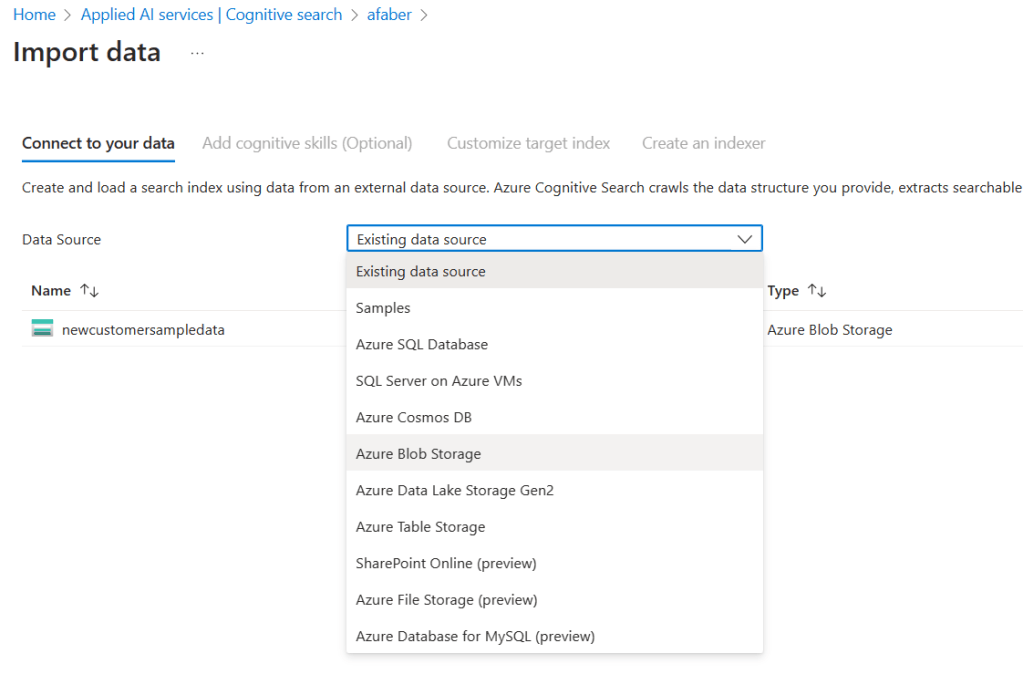Choose Azure Blob Storage option

tap(418, 454)
